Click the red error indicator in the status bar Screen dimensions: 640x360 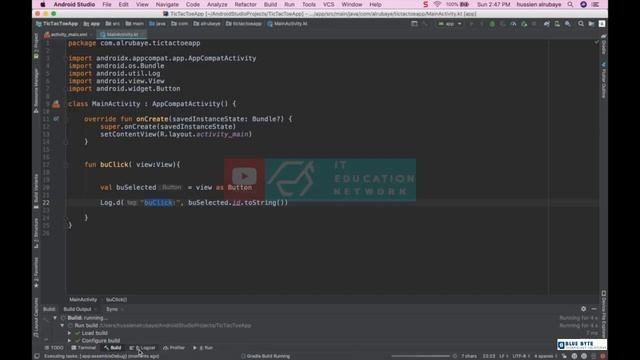coord(602,356)
